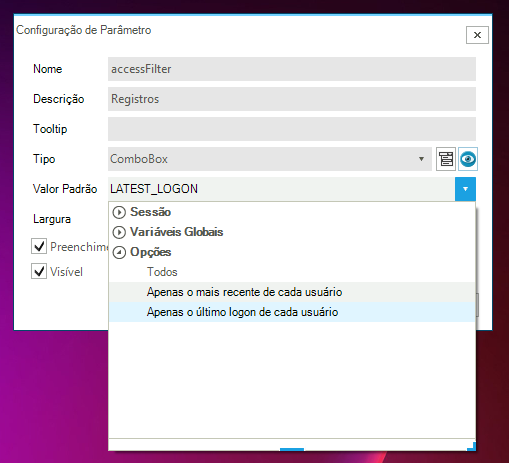Image resolution: width=509 pixels, height=463 pixels.
Task: Click the Opções group label text
Action: click(151, 252)
